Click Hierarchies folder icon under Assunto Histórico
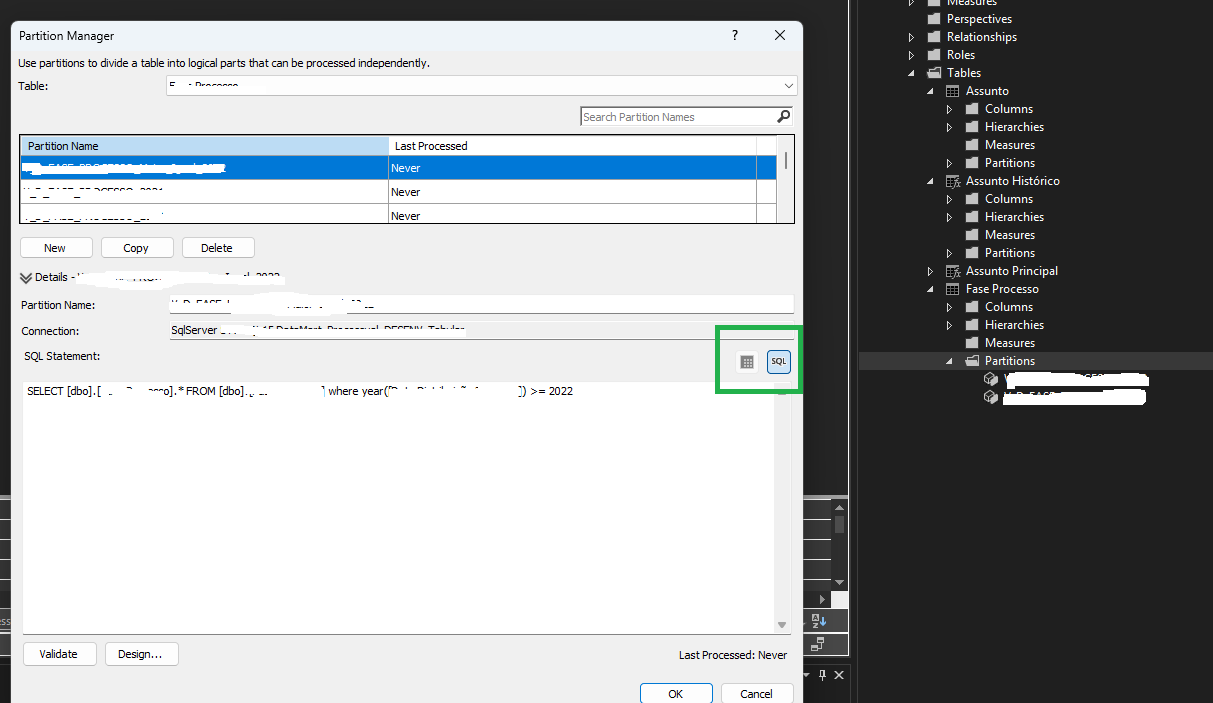1213x703 pixels. 972,217
